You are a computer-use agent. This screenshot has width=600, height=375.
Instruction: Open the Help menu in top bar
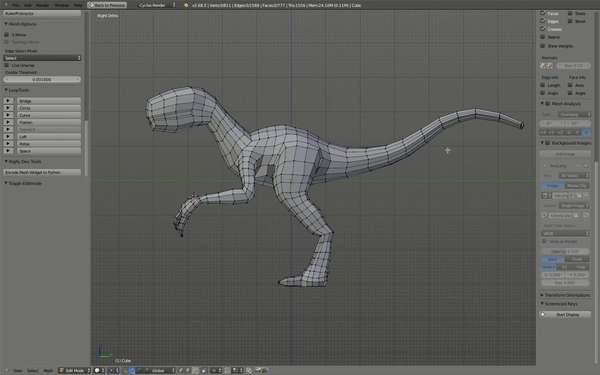point(78,5)
